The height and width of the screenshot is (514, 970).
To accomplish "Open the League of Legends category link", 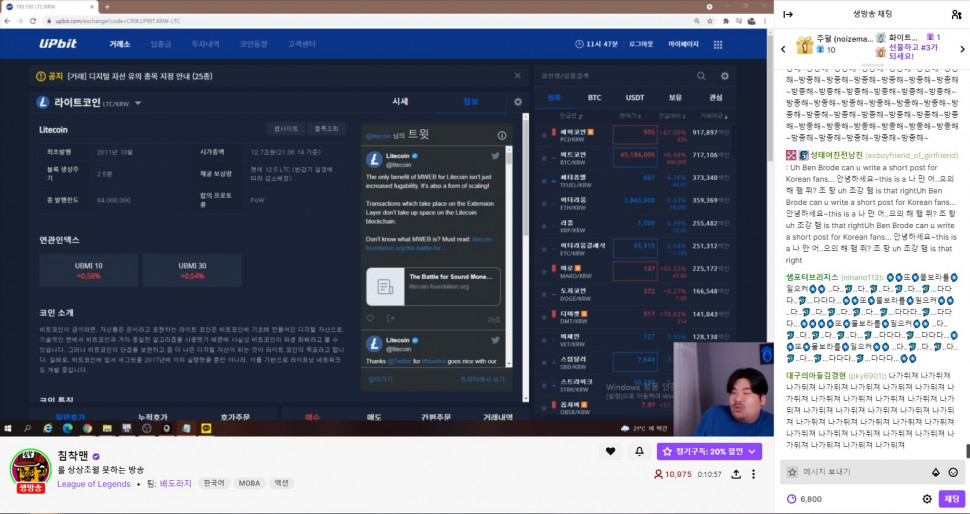I will pyautogui.click(x=94, y=484).
